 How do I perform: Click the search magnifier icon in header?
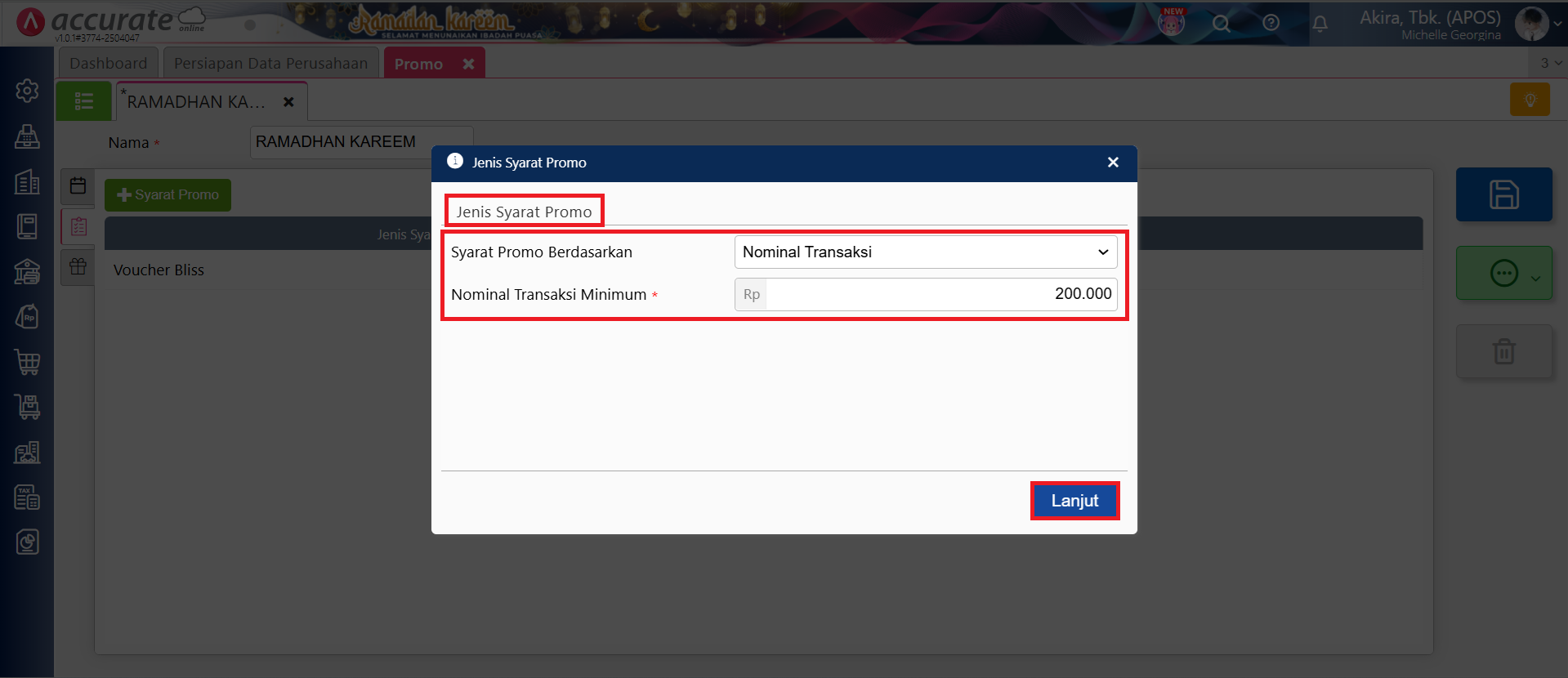(1221, 24)
